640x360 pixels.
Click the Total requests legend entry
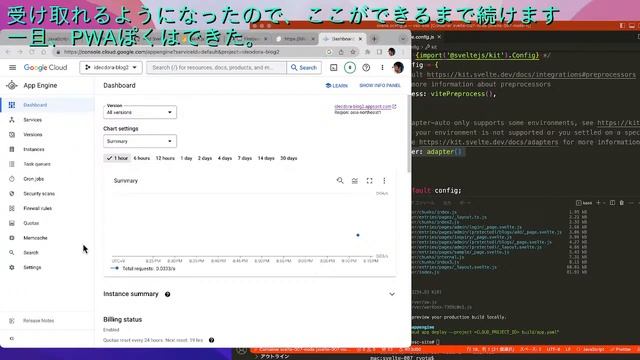point(143,269)
